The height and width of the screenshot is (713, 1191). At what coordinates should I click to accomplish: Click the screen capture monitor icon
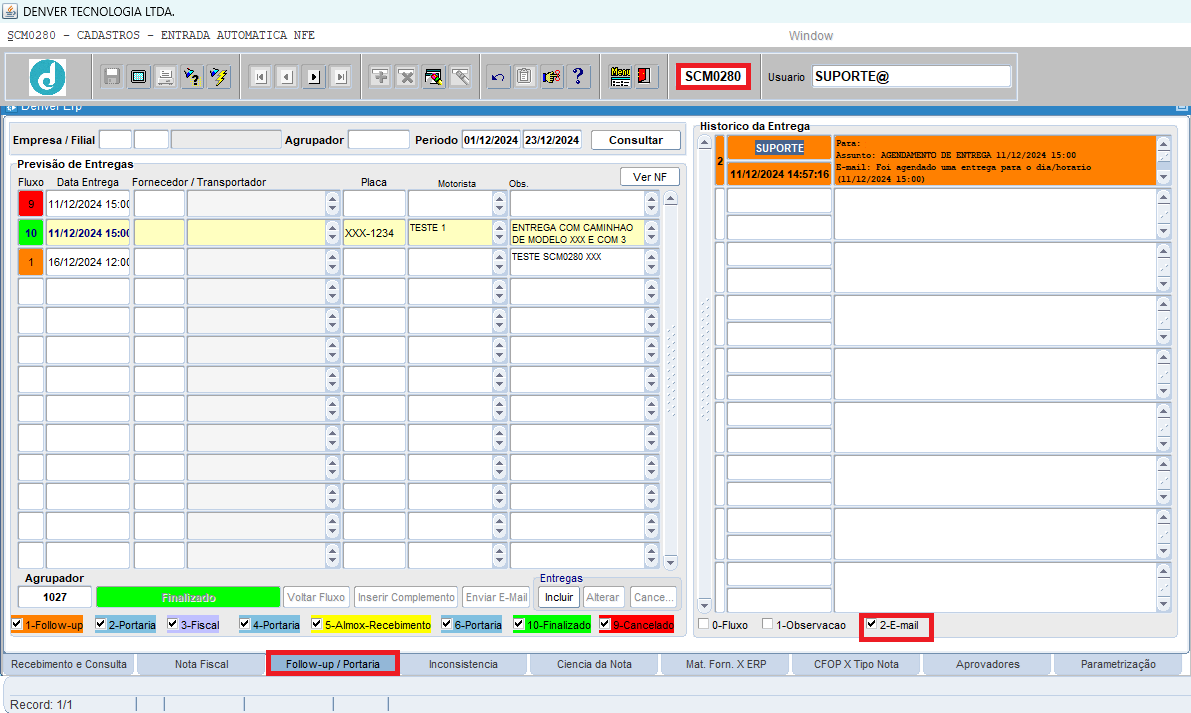139,77
